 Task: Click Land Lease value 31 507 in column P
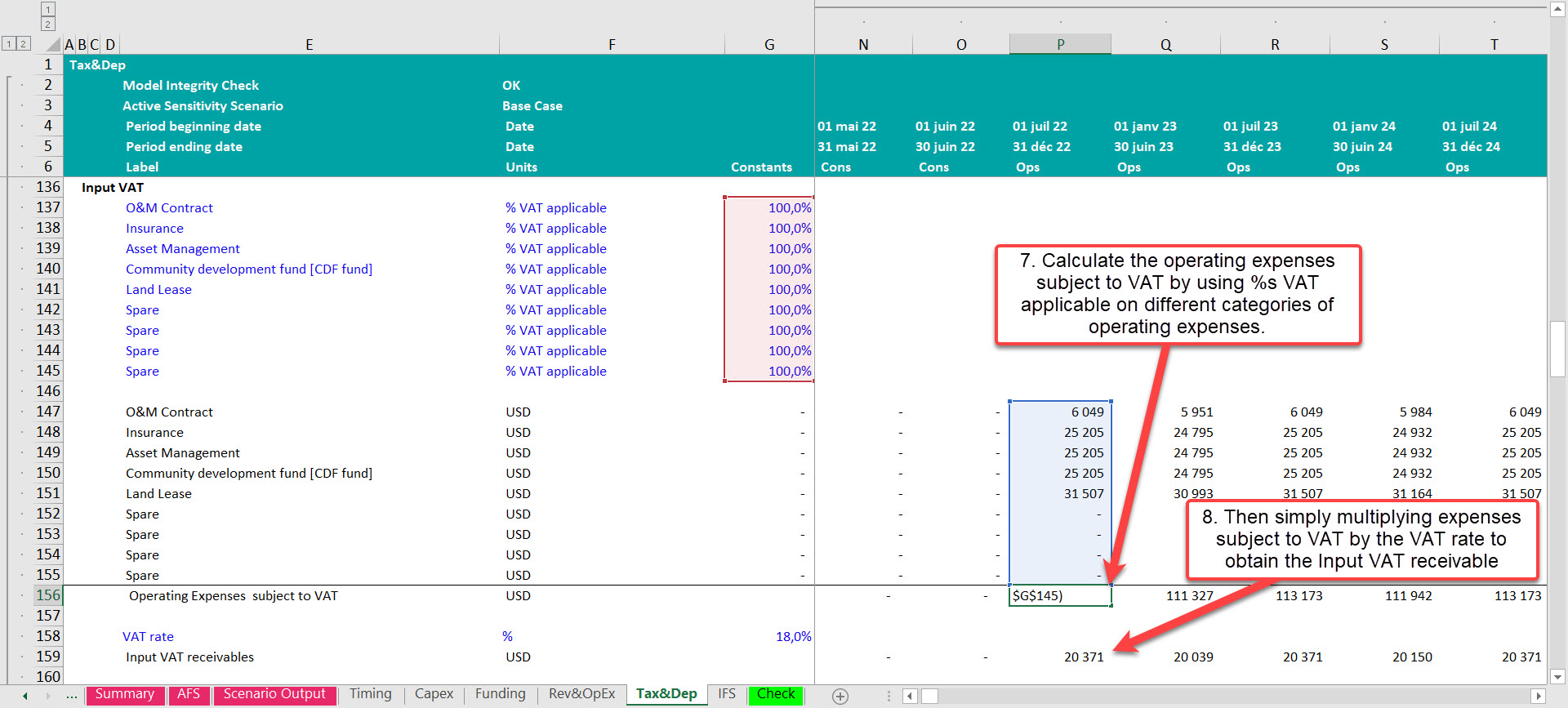coord(1083,493)
